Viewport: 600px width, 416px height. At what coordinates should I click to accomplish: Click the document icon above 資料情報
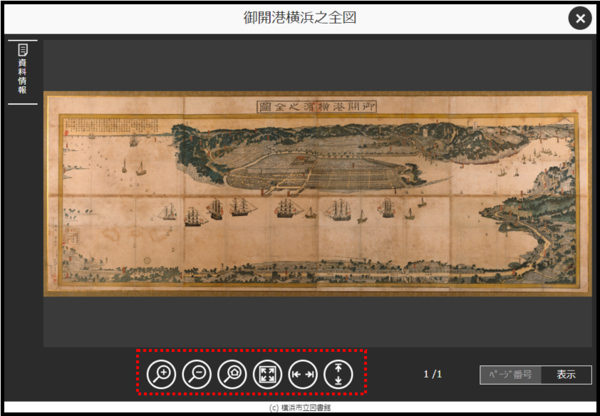click(x=22, y=49)
